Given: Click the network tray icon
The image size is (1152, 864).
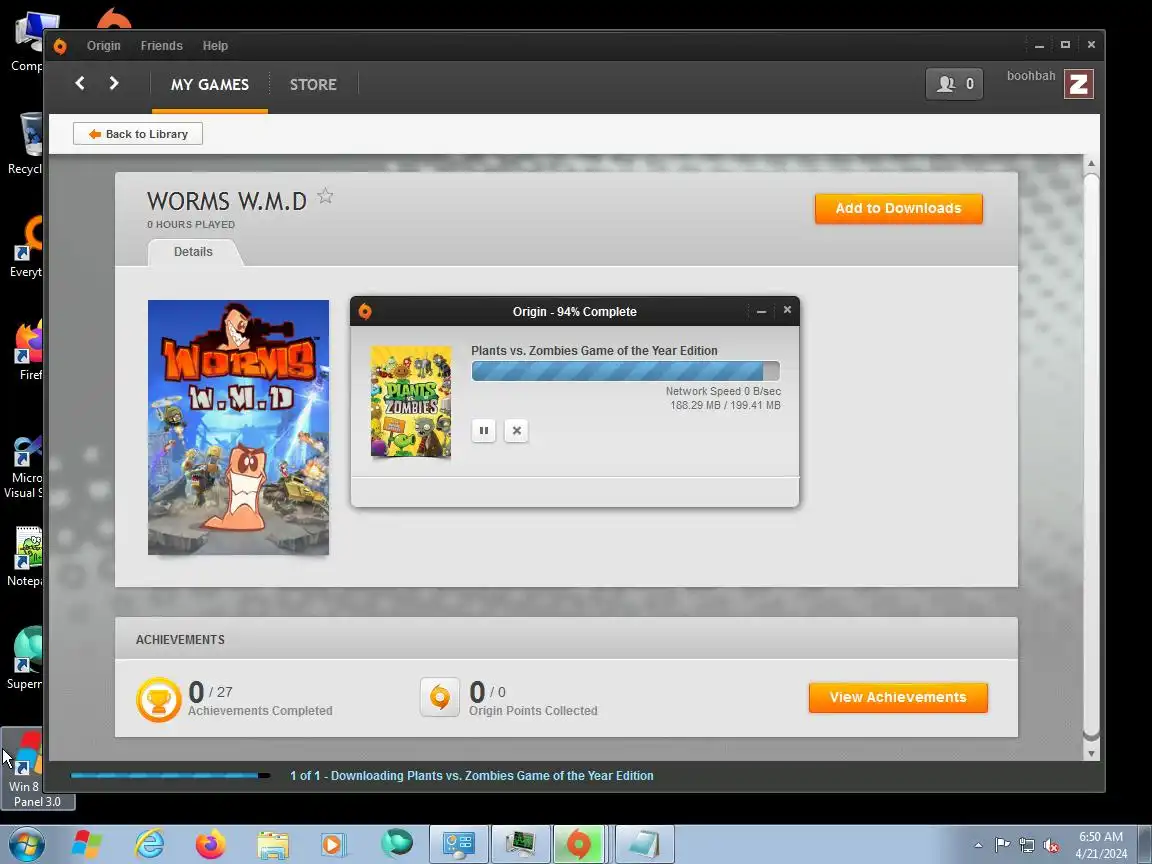Looking at the screenshot, I should pos(1027,845).
